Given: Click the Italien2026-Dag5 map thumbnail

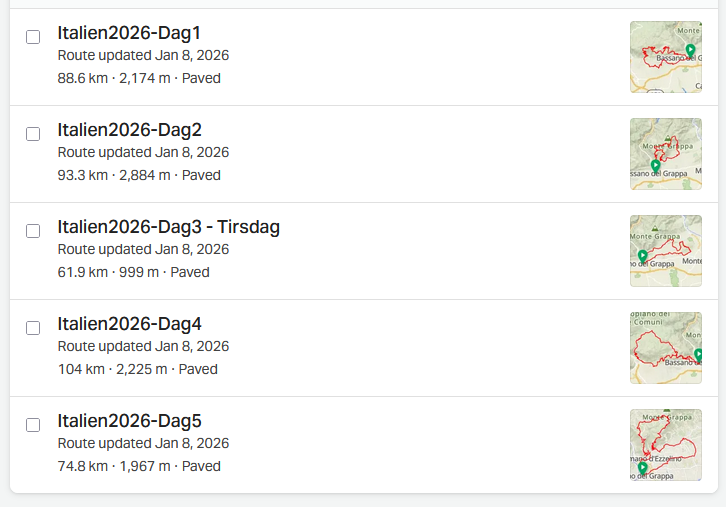Looking at the screenshot, I should tap(665, 445).
